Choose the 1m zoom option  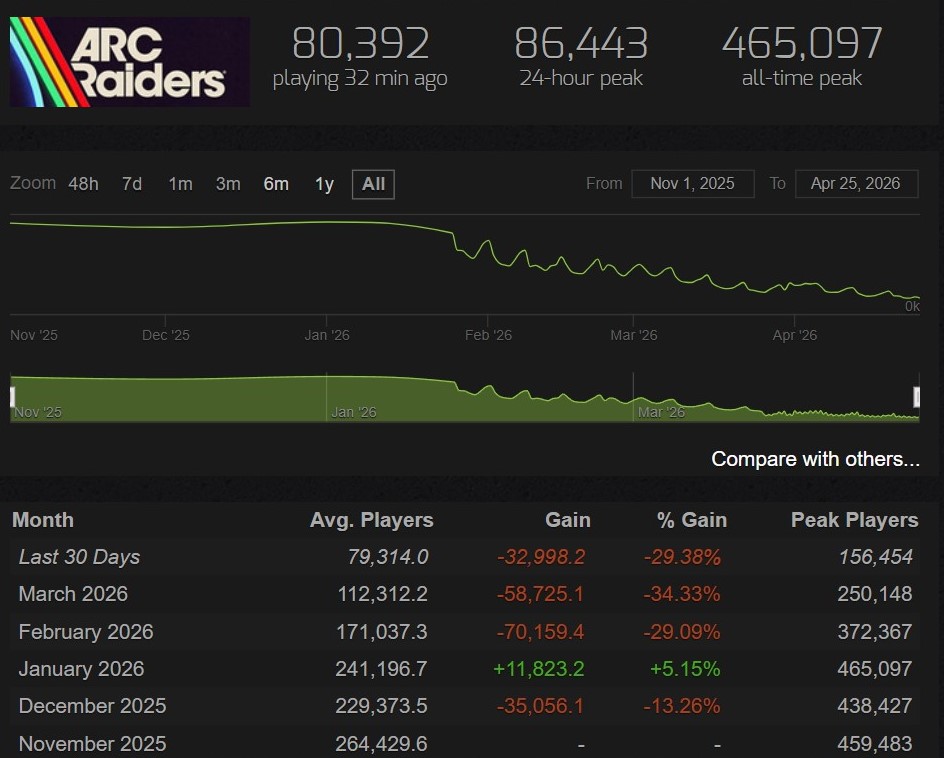[x=180, y=184]
